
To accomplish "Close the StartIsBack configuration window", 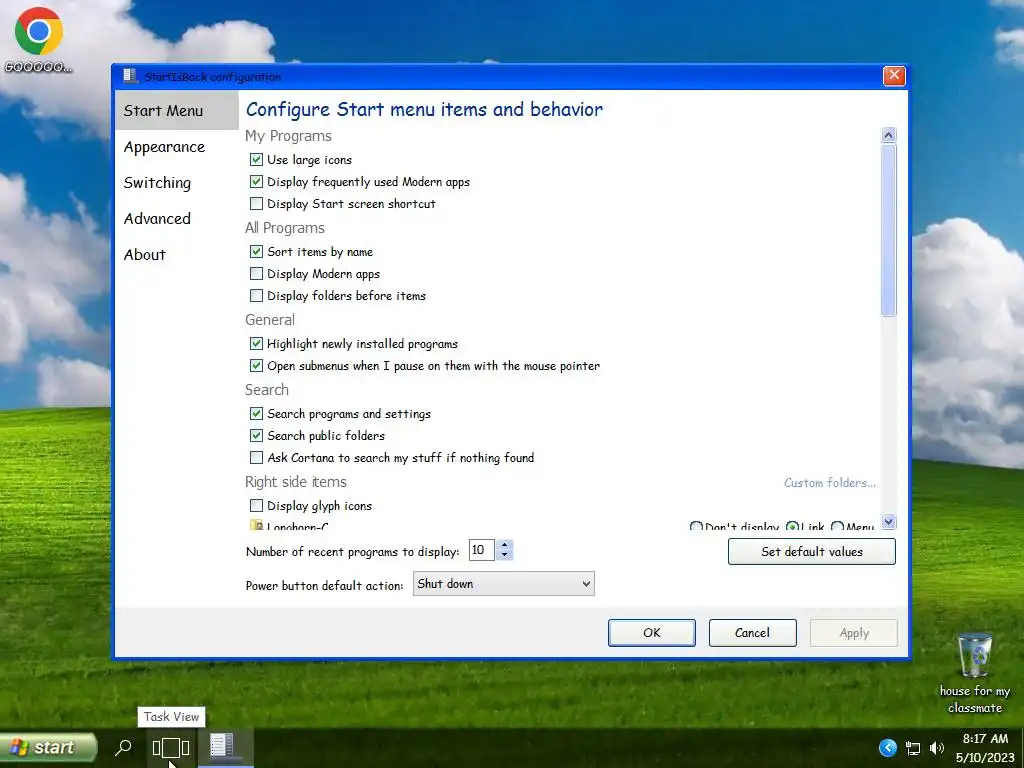I will pos(894,76).
